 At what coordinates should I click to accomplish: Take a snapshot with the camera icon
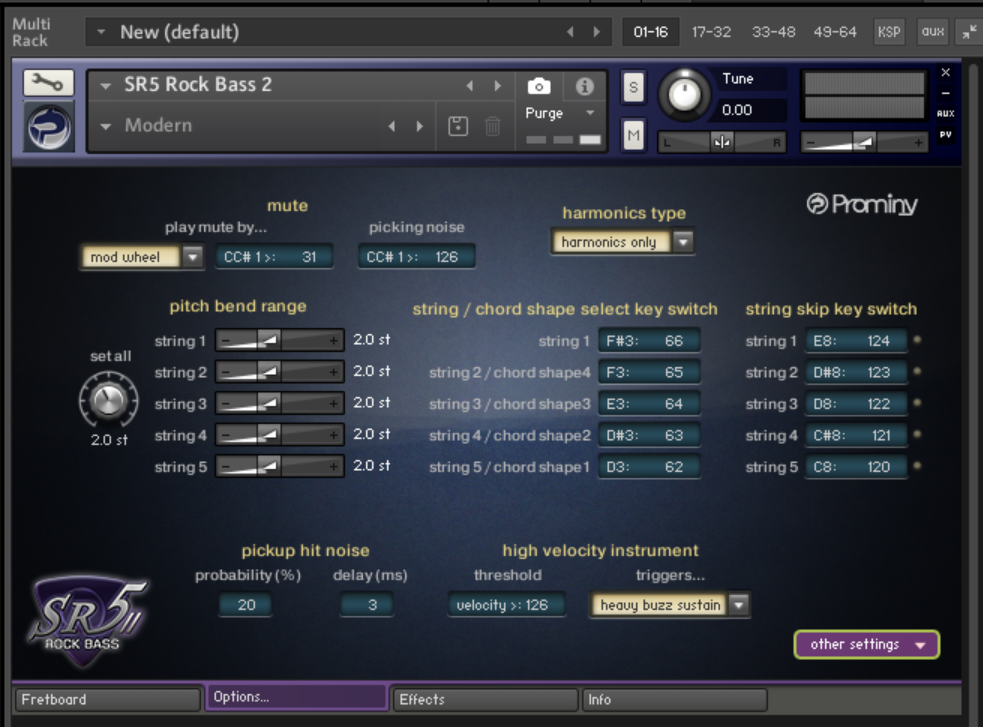click(539, 86)
